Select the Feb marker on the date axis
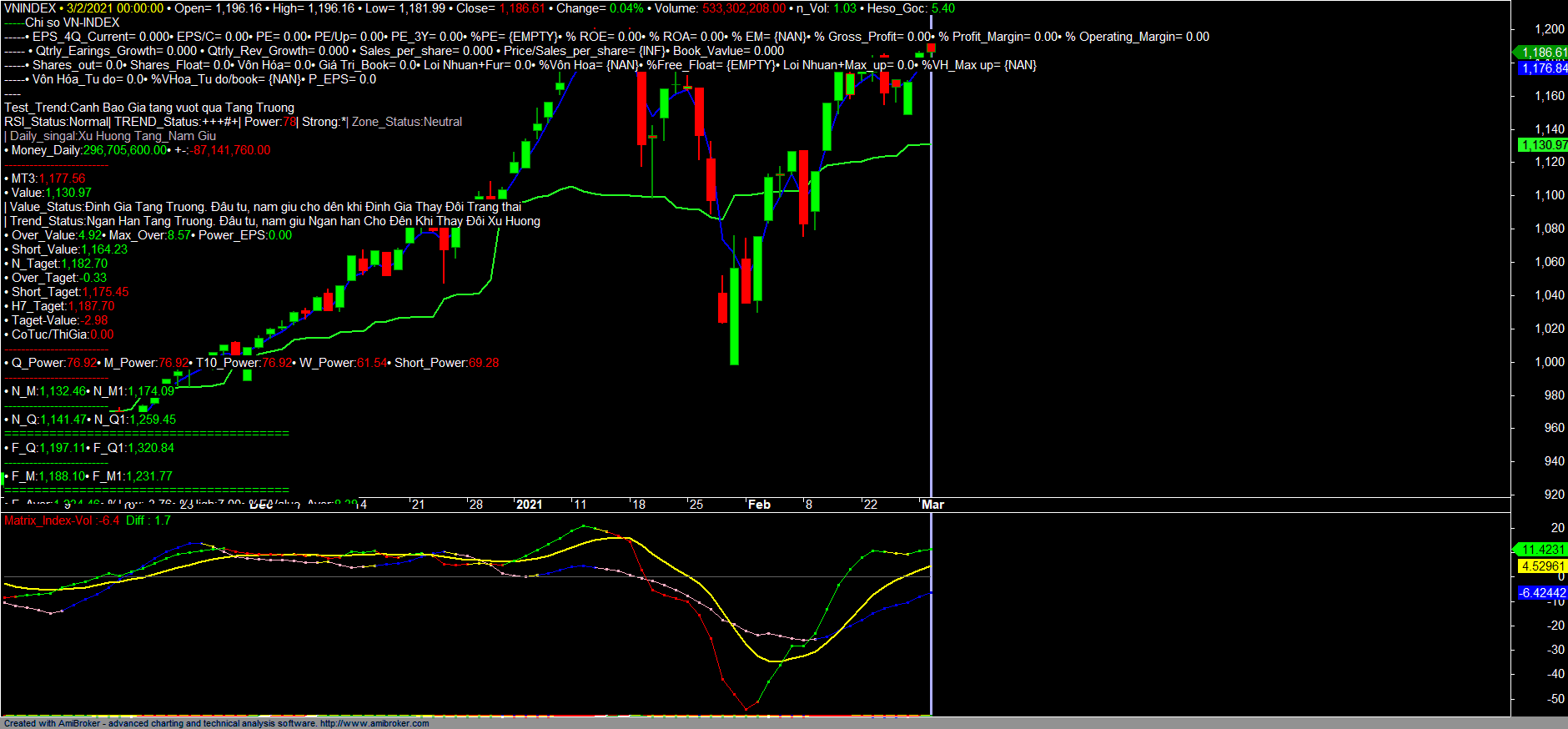Viewport: 1568px width, 729px height. click(x=759, y=505)
